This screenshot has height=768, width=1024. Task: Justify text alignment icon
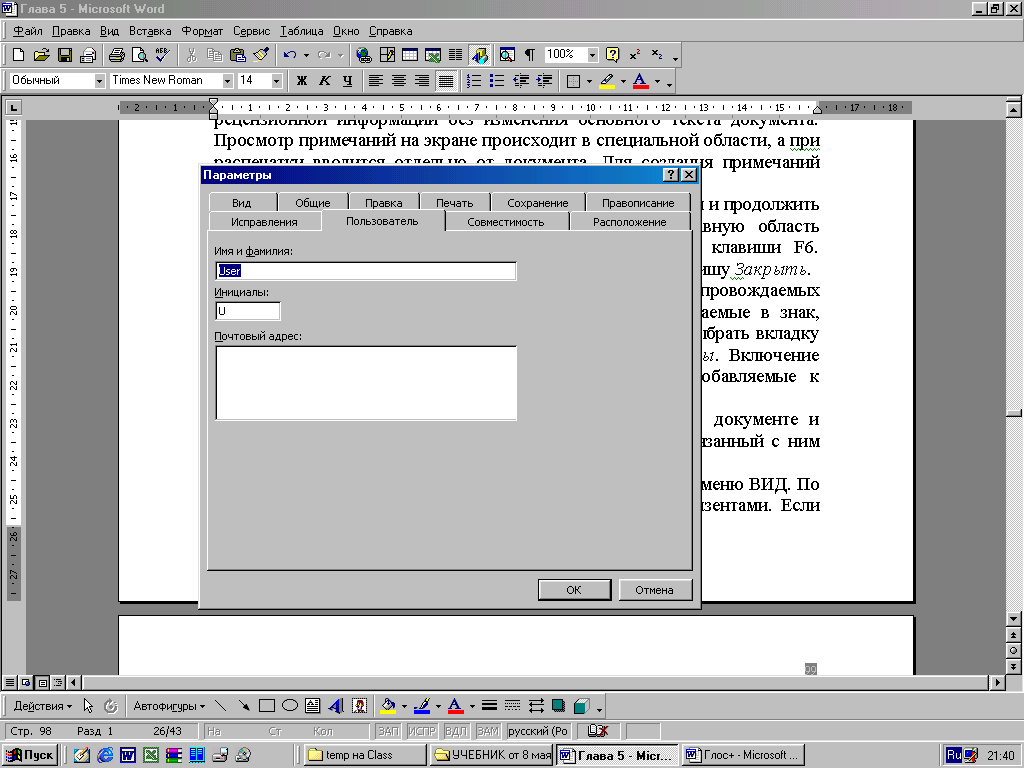coord(445,80)
